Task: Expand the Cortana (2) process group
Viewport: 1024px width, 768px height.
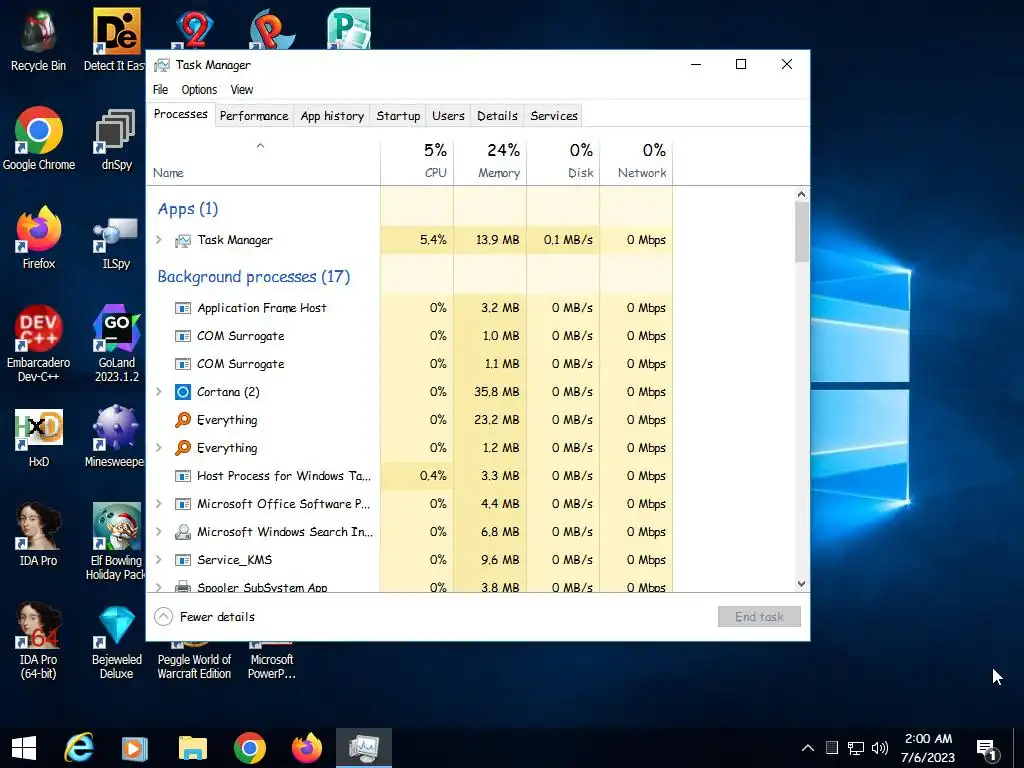Action: point(159,392)
